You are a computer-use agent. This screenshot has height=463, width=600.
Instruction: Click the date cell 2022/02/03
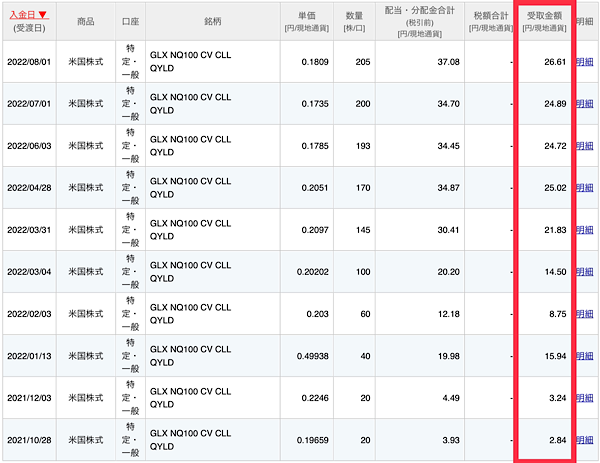tap(29, 314)
